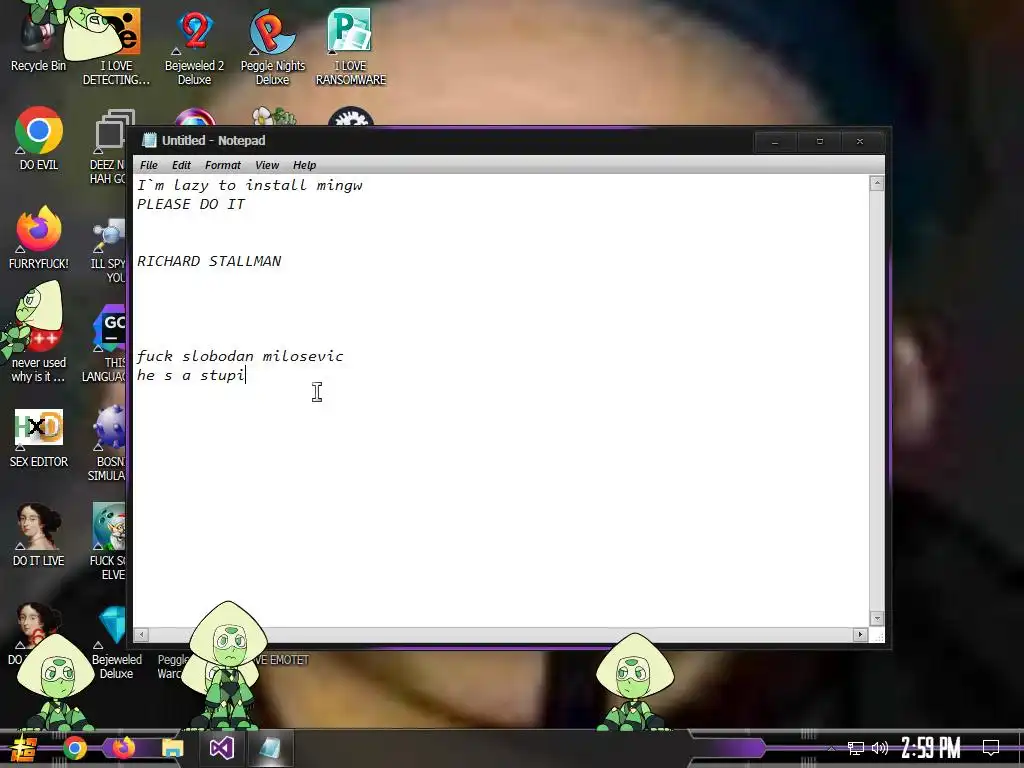The height and width of the screenshot is (768, 1024).
Task: Open the Format menu in Notepad
Action: (x=223, y=165)
